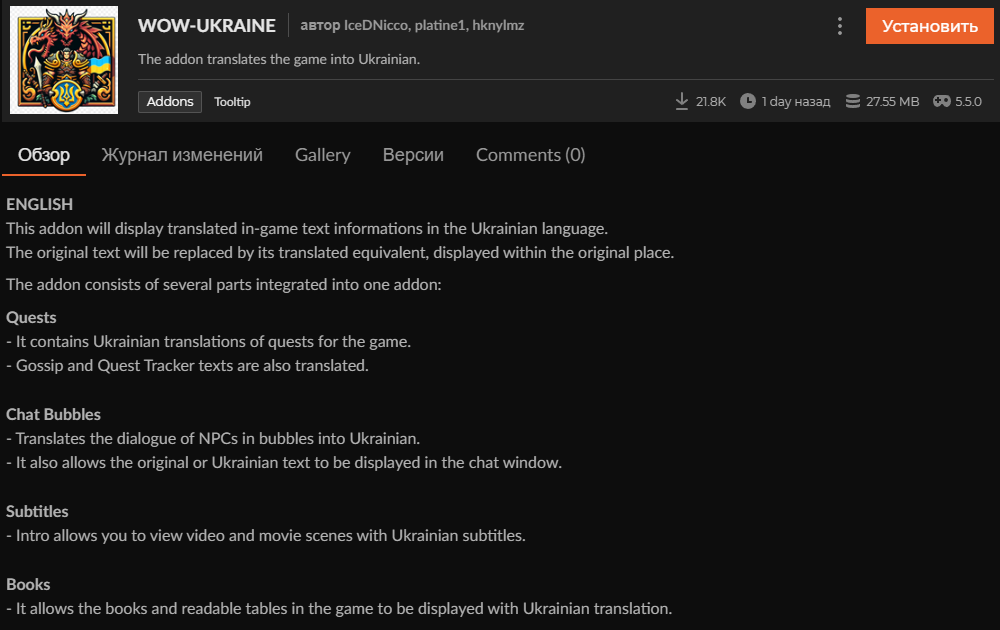Click the text 'The addon translates the game into Ukrainian.'
The width and height of the screenshot is (1000, 630).
[x=279, y=59]
